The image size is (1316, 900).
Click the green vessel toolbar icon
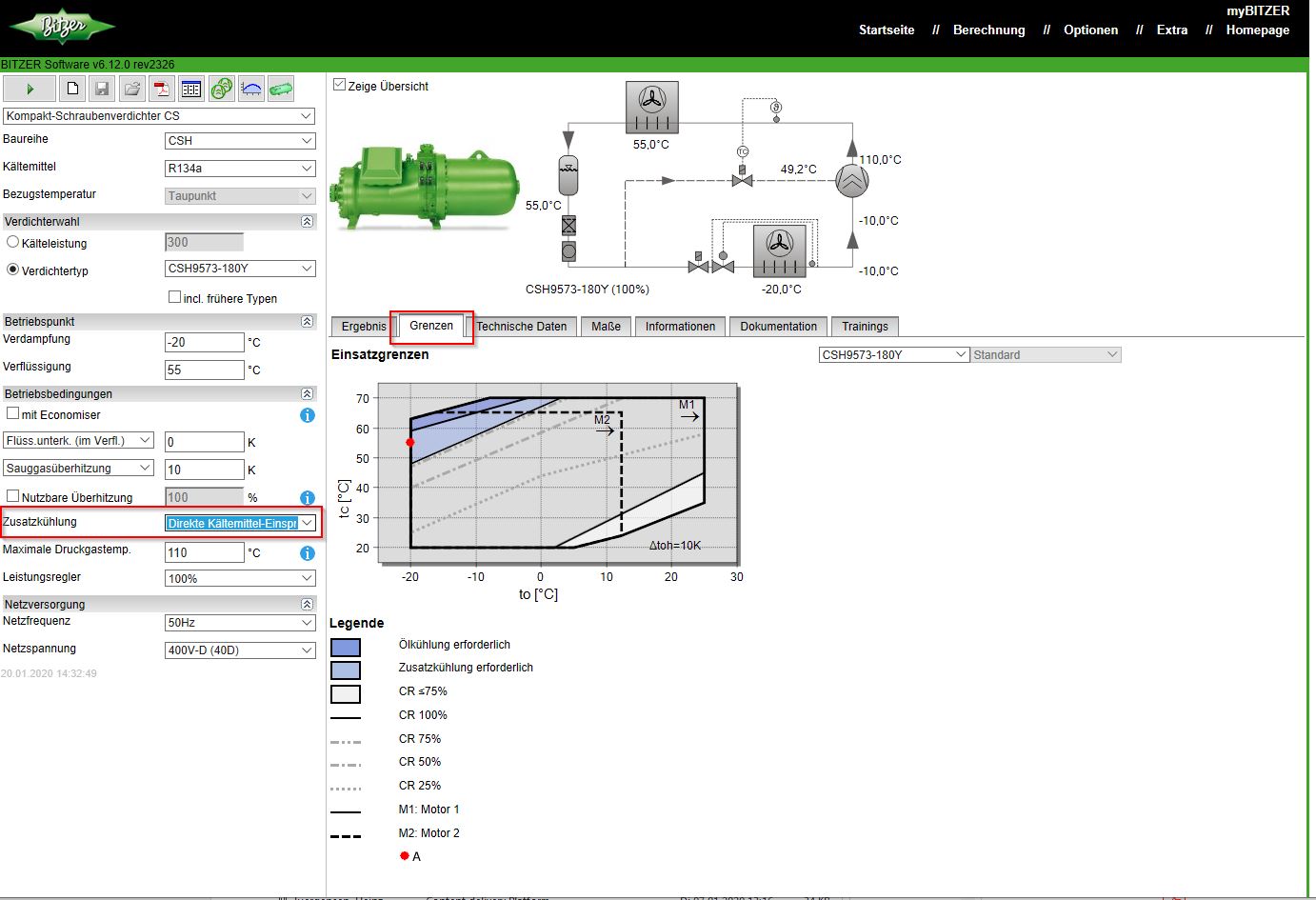281,89
